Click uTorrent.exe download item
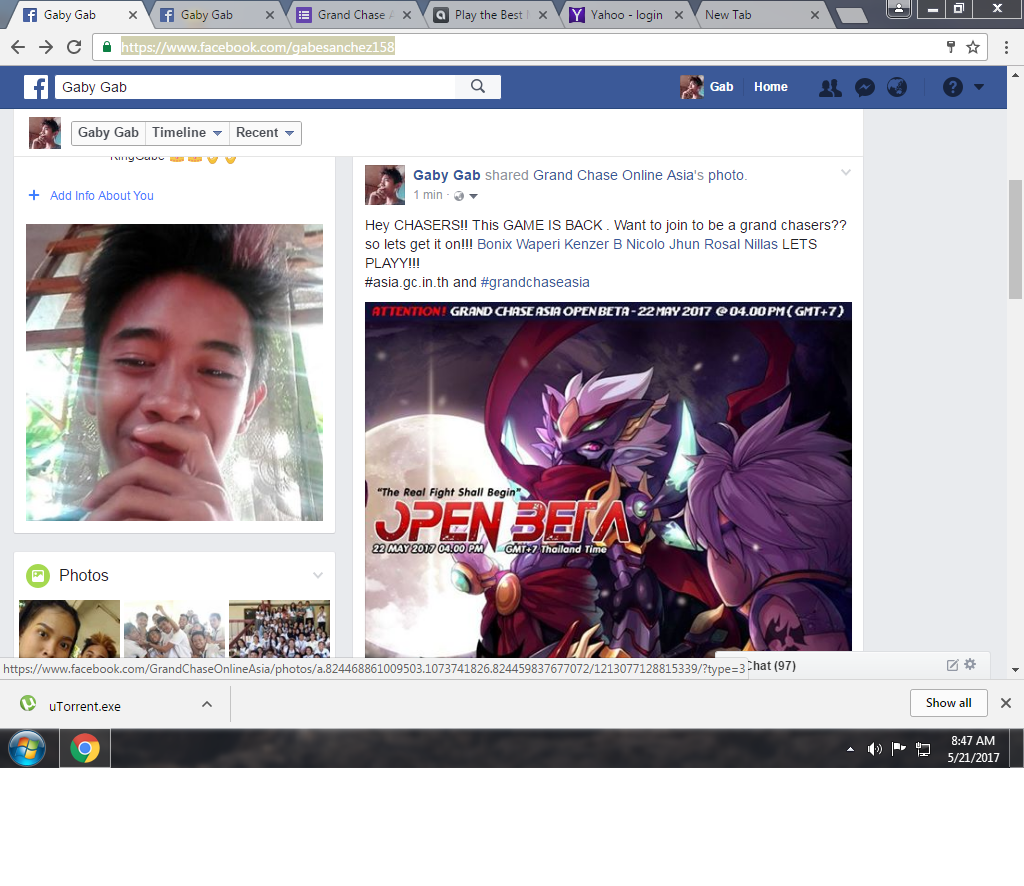 click(85, 705)
